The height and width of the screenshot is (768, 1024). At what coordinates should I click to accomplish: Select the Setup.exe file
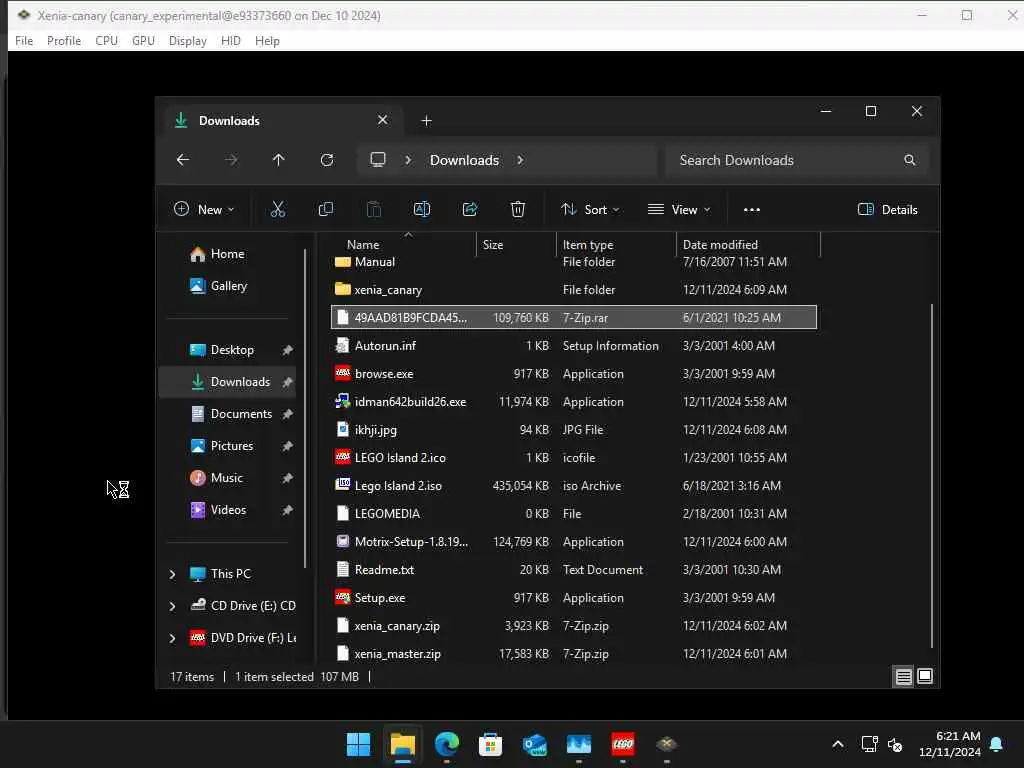(573, 598)
